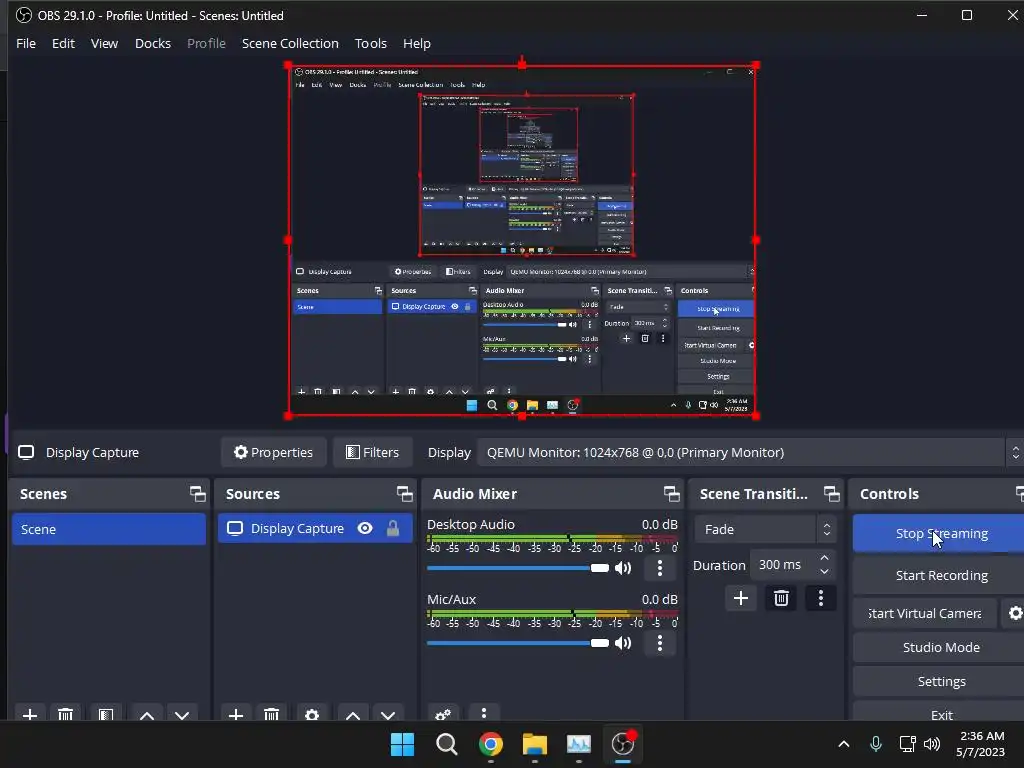The width and height of the screenshot is (1024, 768).
Task: Toggle the lock on Display Capture
Action: [x=392, y=528]
